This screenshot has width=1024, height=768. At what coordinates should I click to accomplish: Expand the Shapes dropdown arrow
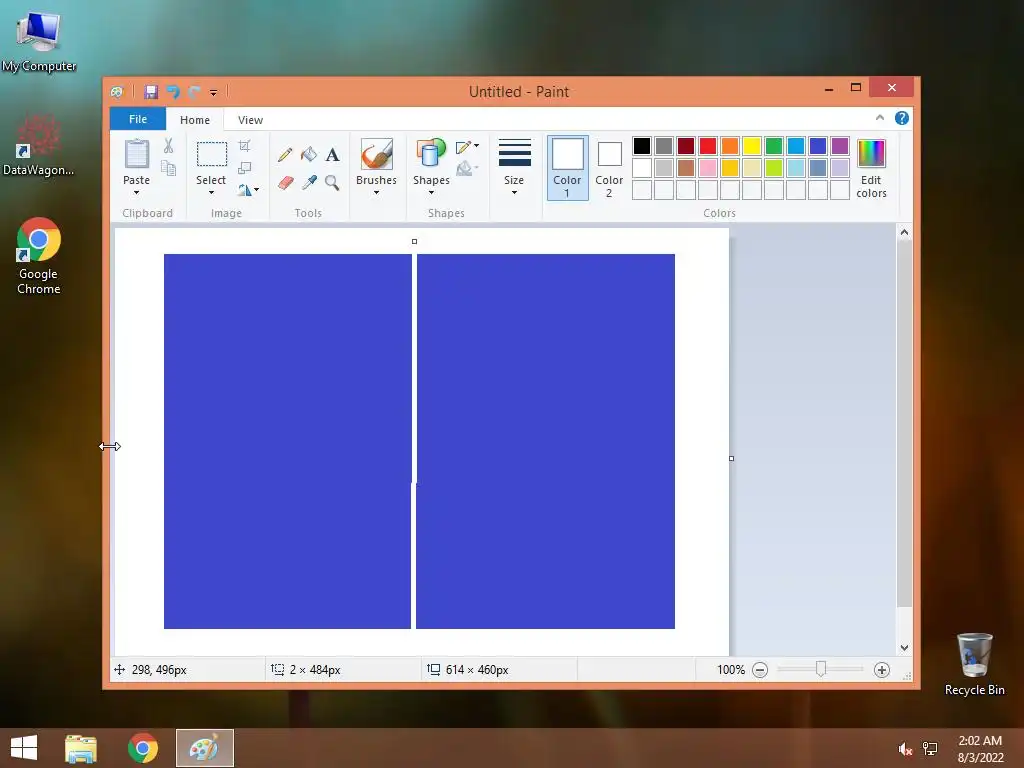(x=431, y=193)
